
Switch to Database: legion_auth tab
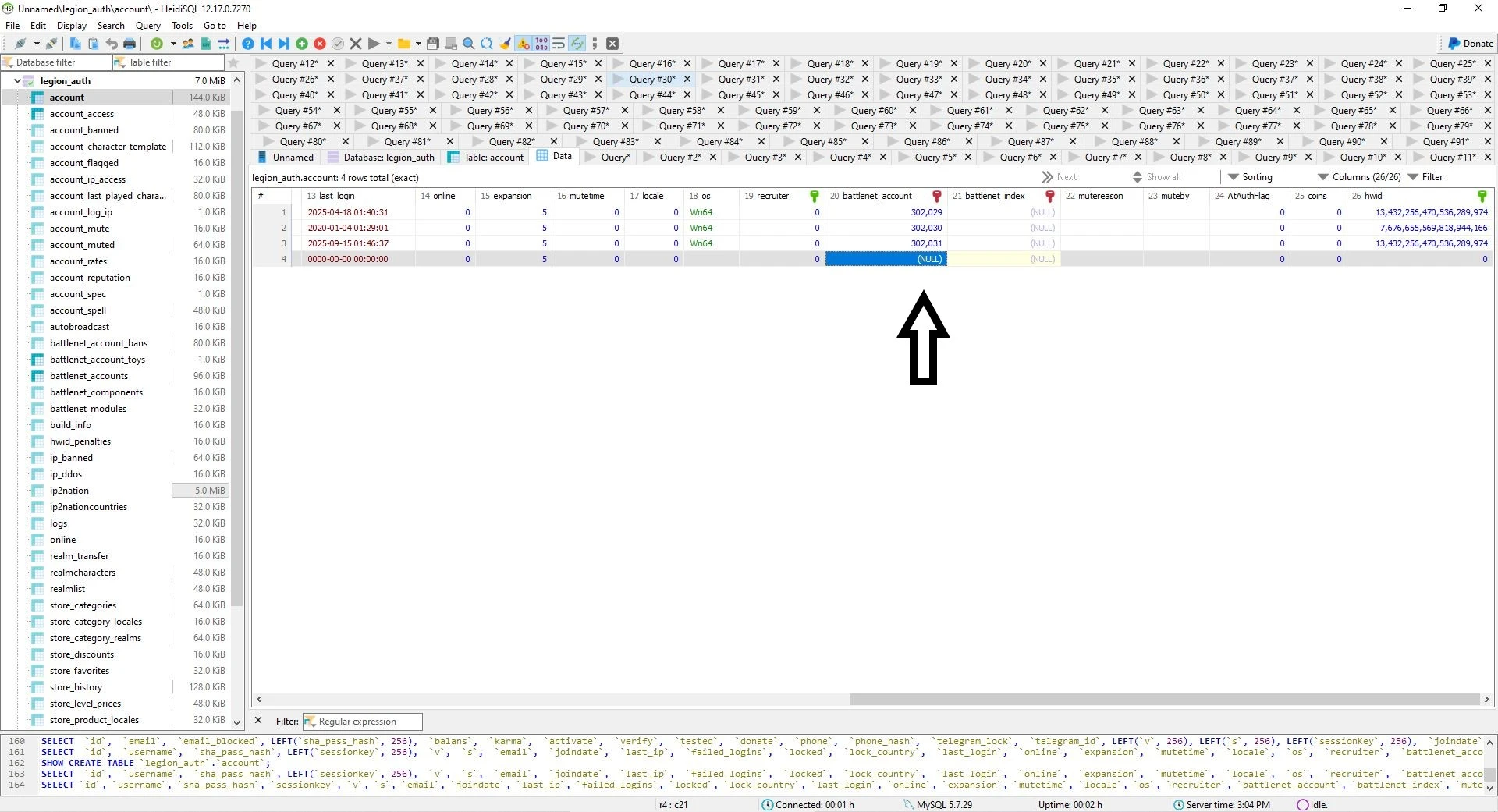[x=382, y=157]
